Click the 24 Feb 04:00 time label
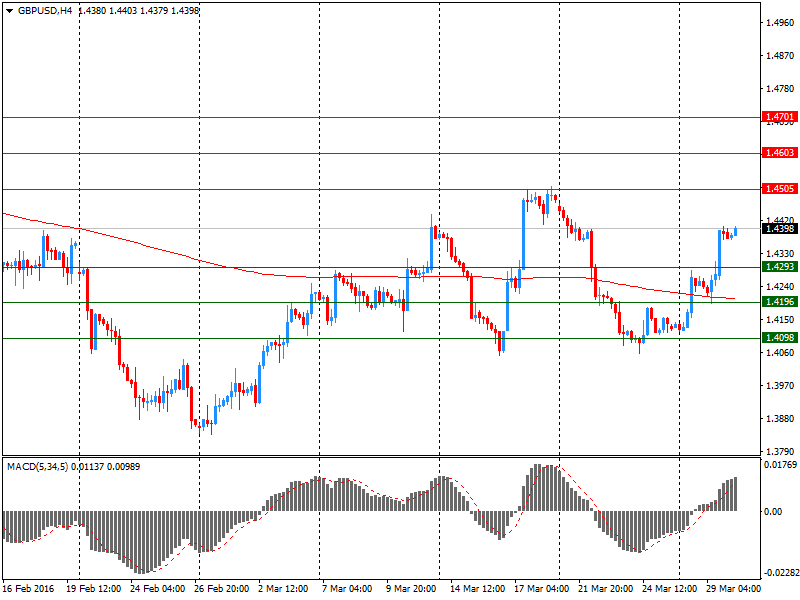Viewport: 800px width, 600px height. pyautogui.click(x=158, y=589)
